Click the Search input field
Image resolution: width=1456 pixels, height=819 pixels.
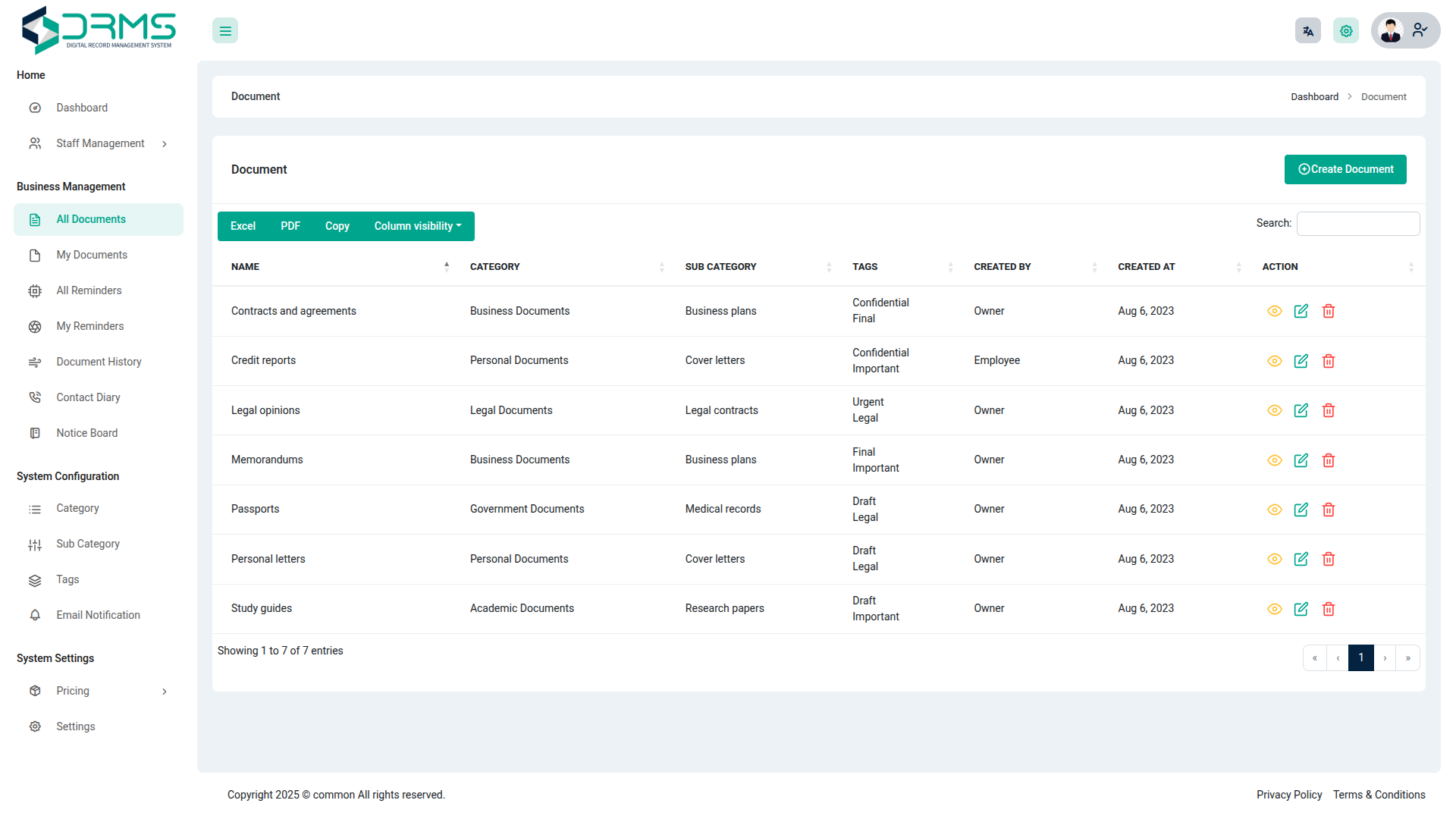click(1357, 224)
